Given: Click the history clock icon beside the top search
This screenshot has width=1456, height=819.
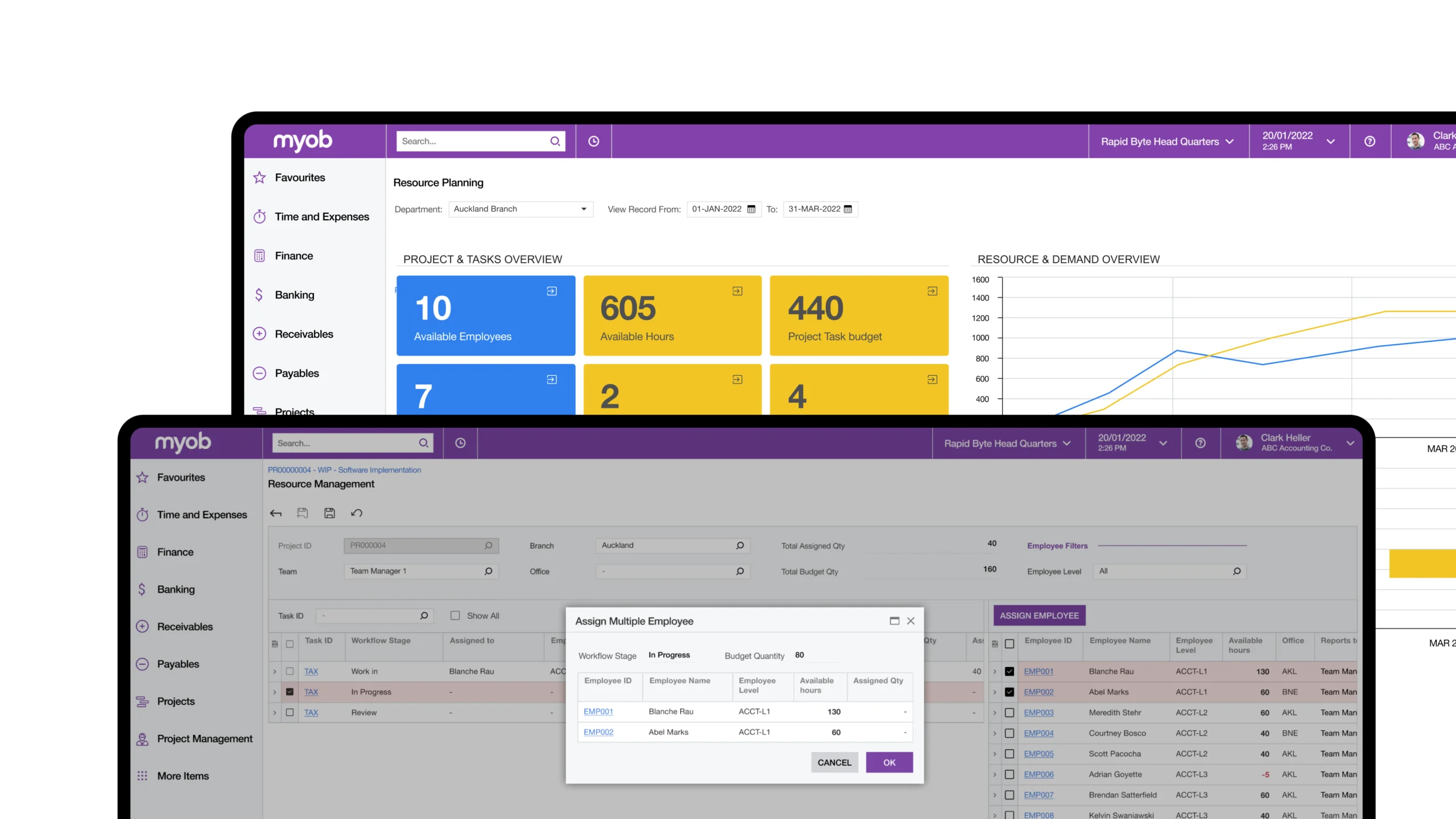Looking at the screenshot, I should [x=593, y=141].
